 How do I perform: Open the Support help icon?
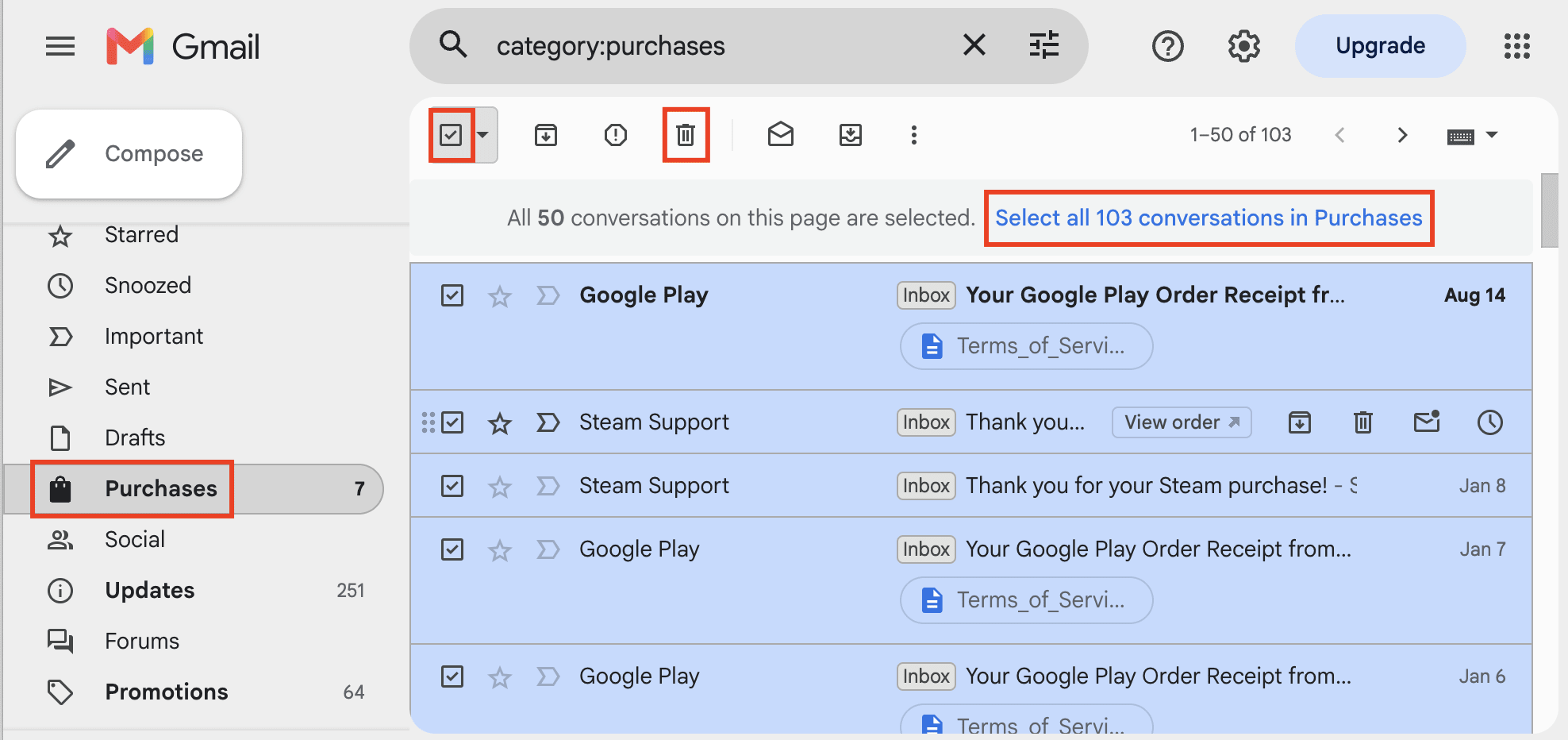coord(1167,47)
